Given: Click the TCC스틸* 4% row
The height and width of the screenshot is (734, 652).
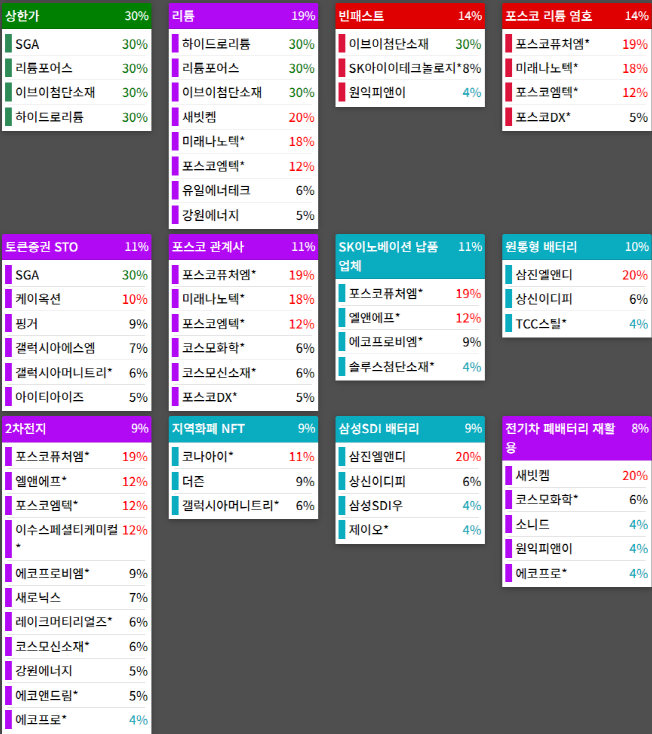Looking at the screenshot, I should click(577, 323).
